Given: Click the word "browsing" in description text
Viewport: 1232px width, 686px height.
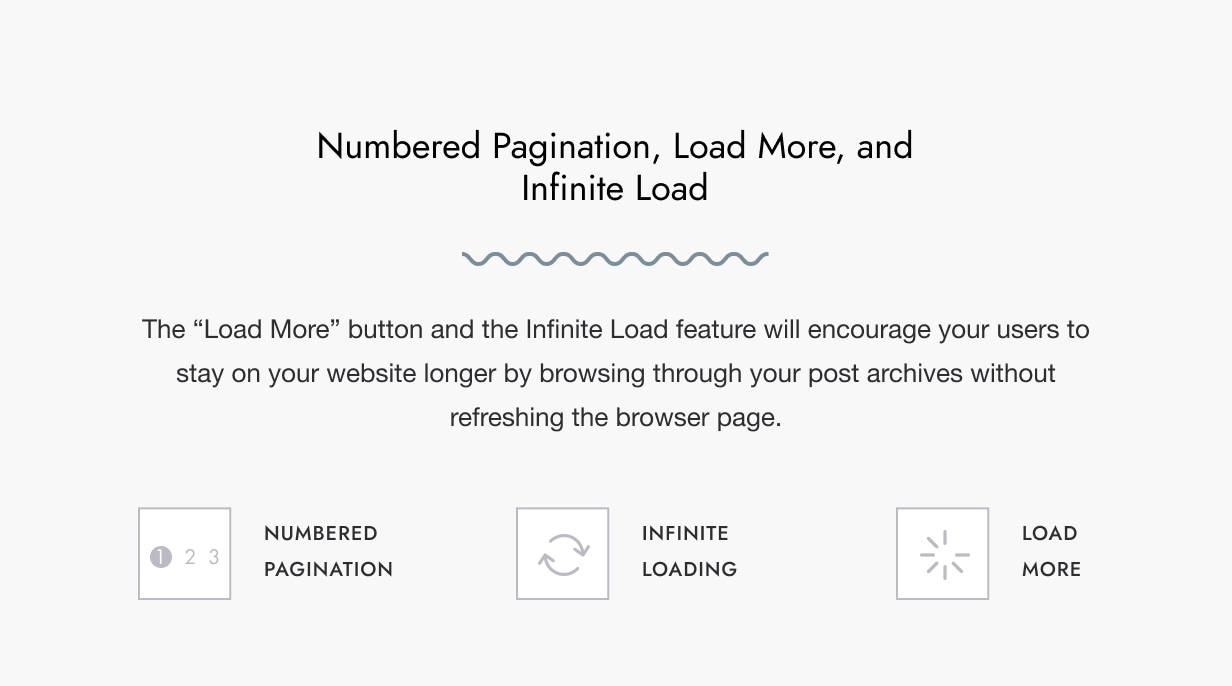Looking at the screenshot, I should coord(591,373).
